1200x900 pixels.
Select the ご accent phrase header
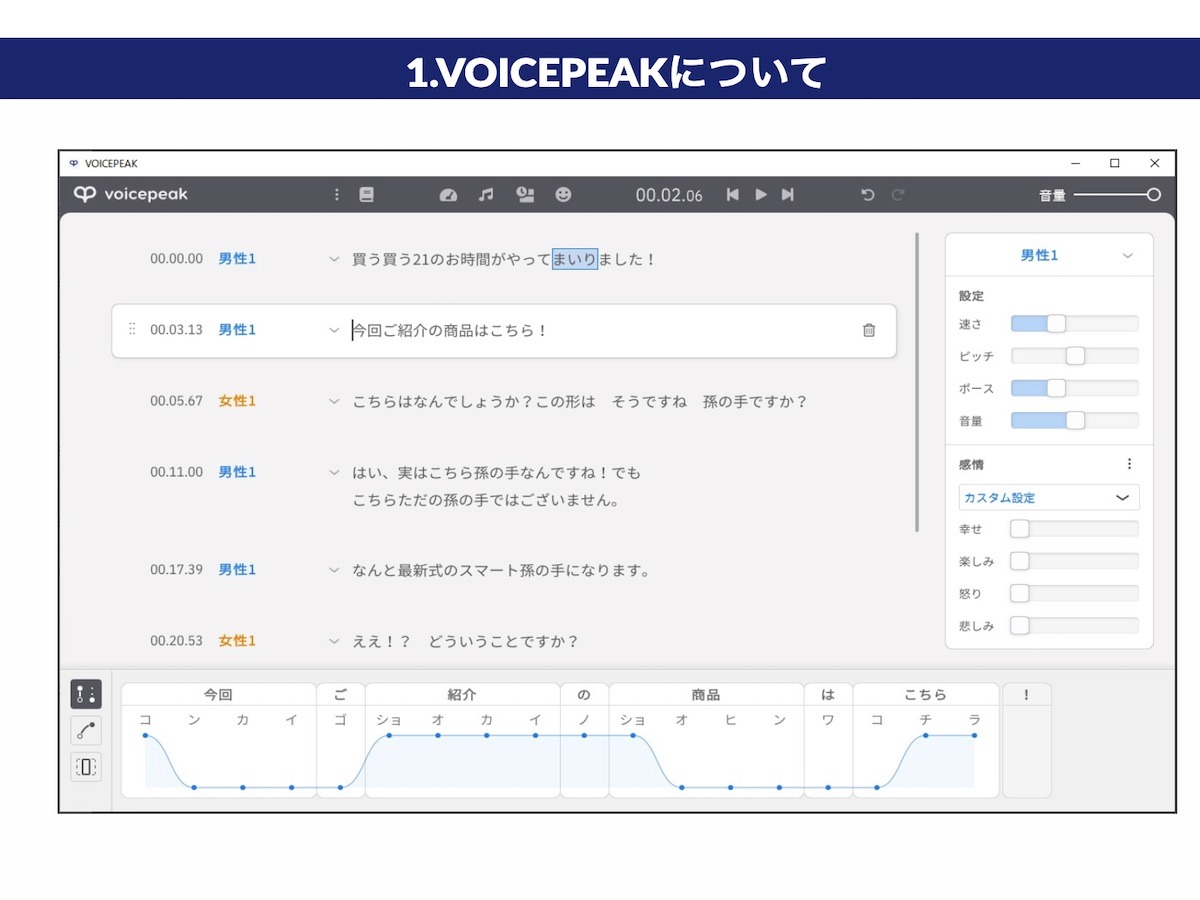(x=340, y=694)
